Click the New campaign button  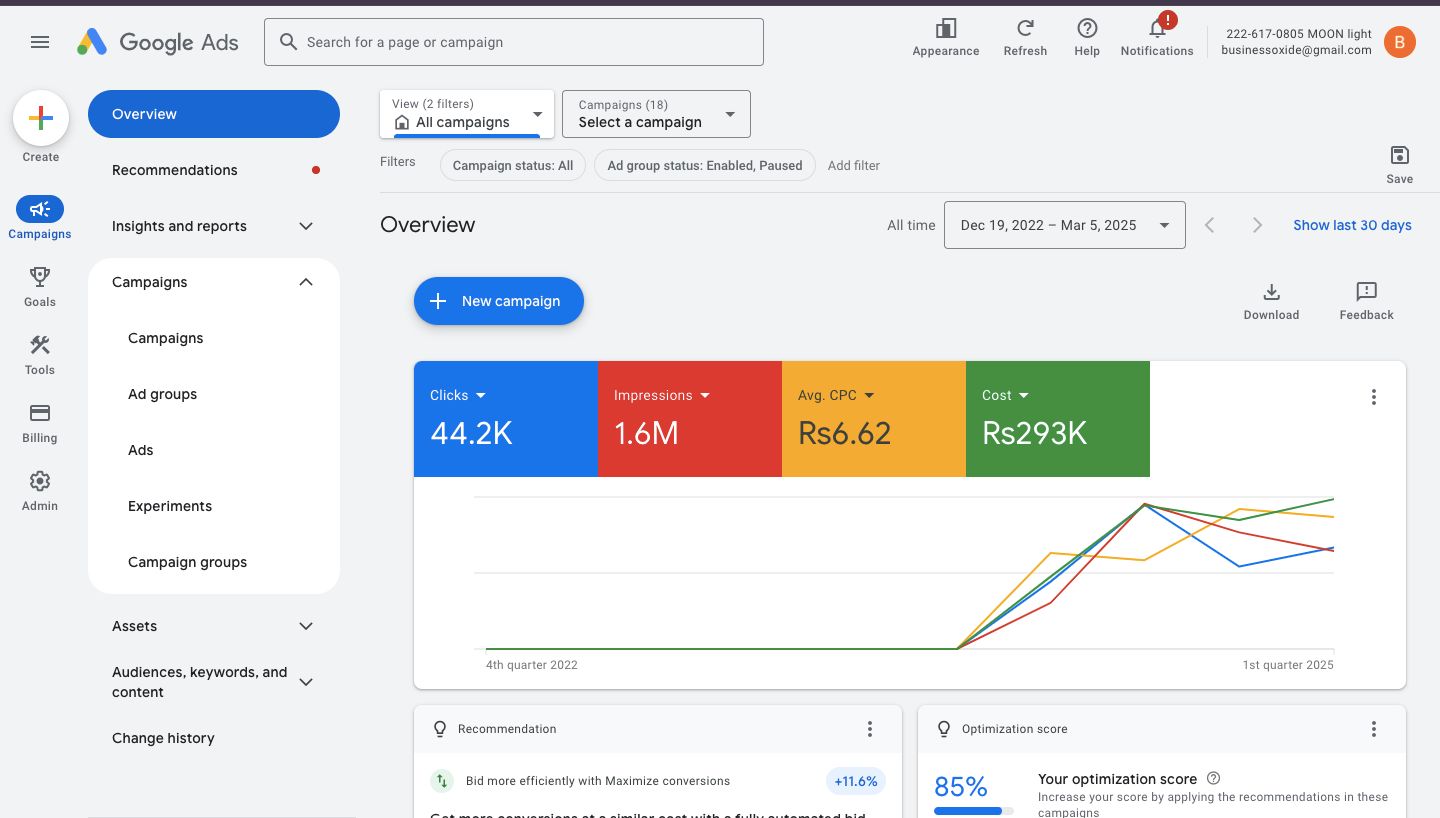point(498,301)
